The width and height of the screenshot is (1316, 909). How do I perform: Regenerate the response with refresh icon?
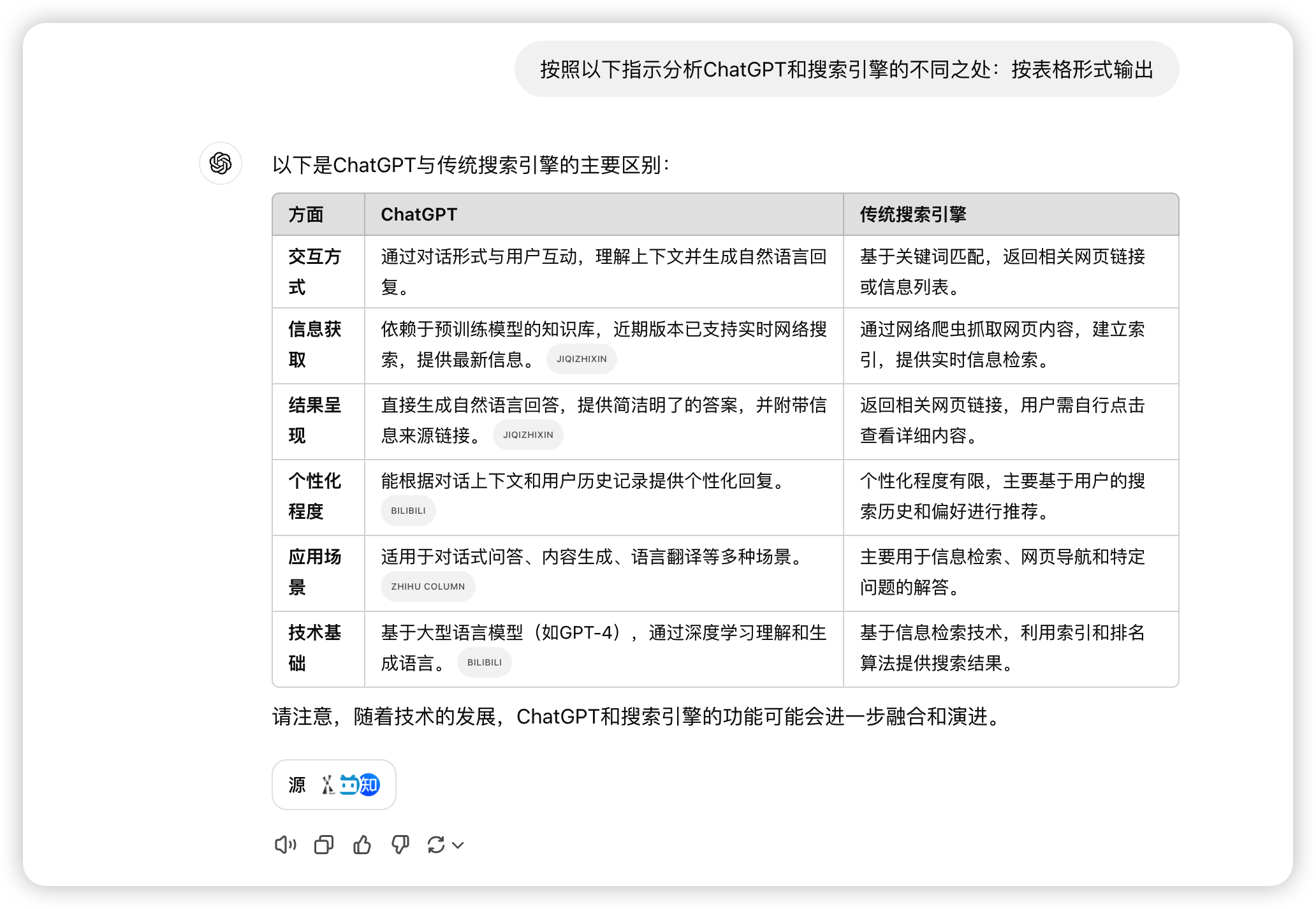point(436,845)
